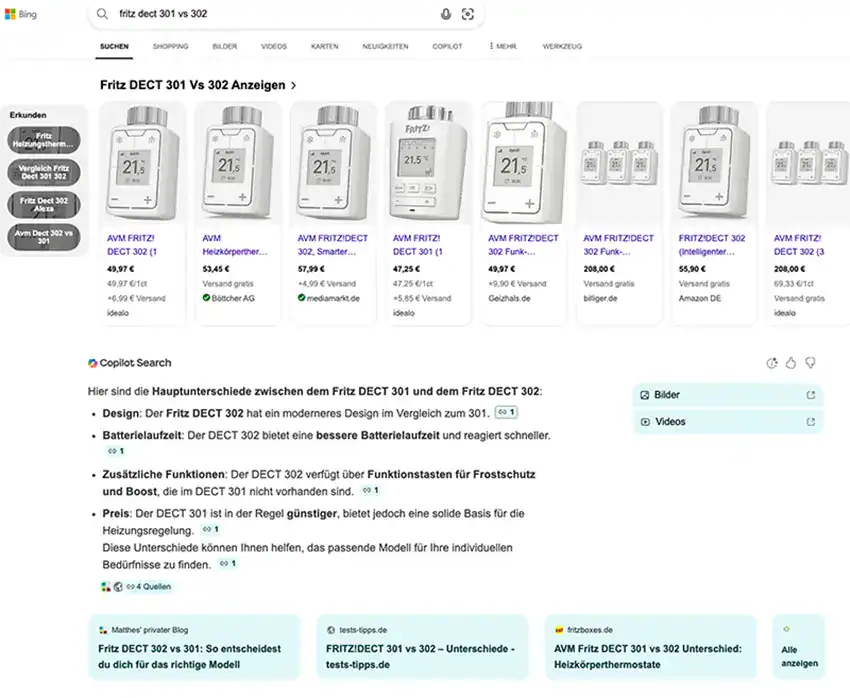Click citation 1 after Zusätzliche Funktionen bullet
Viewport: 850px width, 698px height.
(371, 490)
